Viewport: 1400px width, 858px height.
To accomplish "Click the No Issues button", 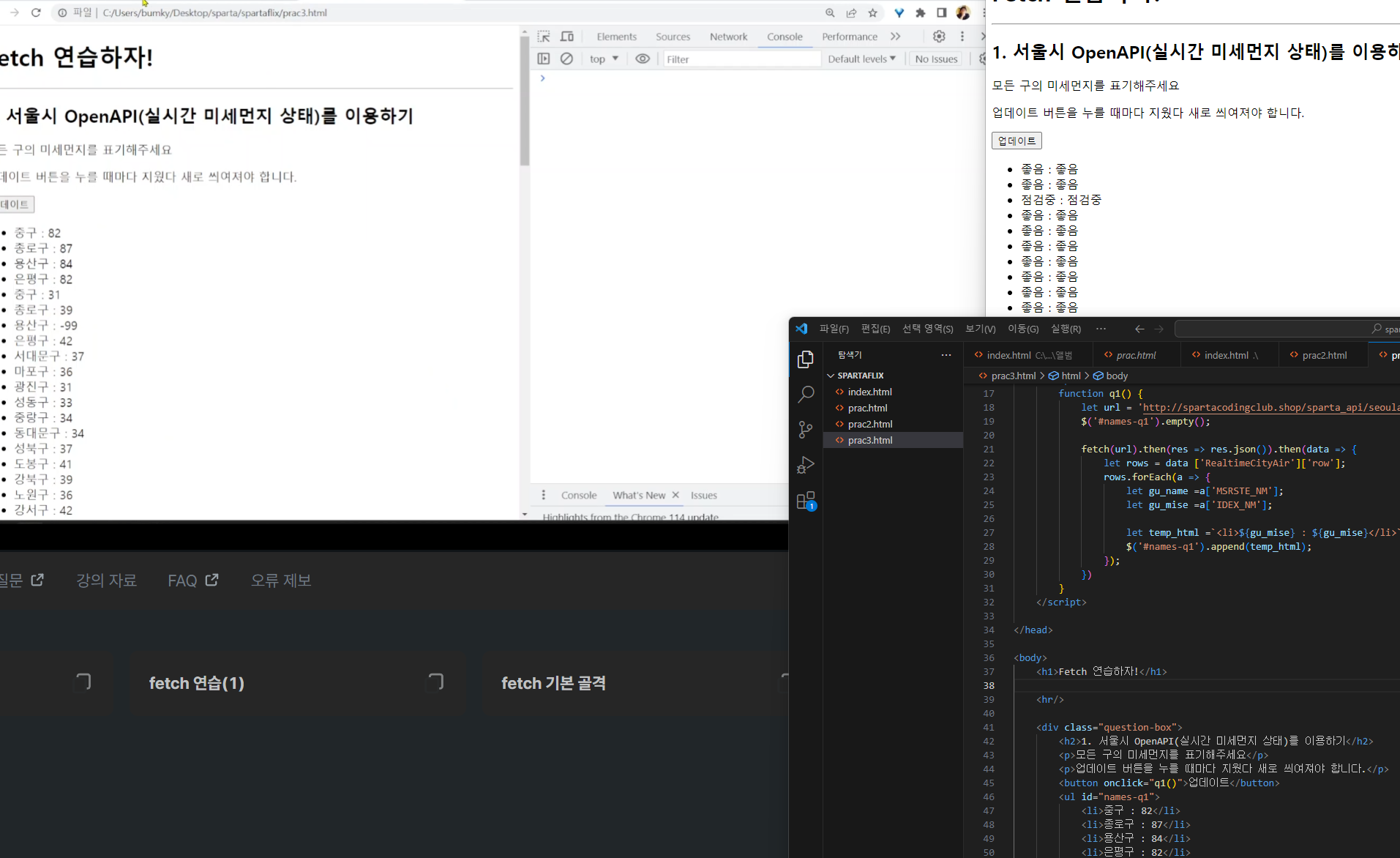I will [936, 59].
